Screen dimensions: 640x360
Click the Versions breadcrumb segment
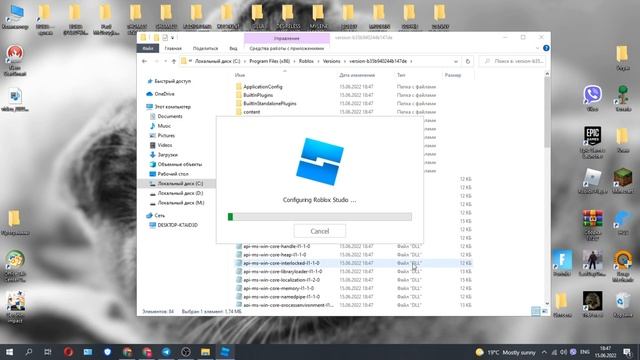(331, 61)
